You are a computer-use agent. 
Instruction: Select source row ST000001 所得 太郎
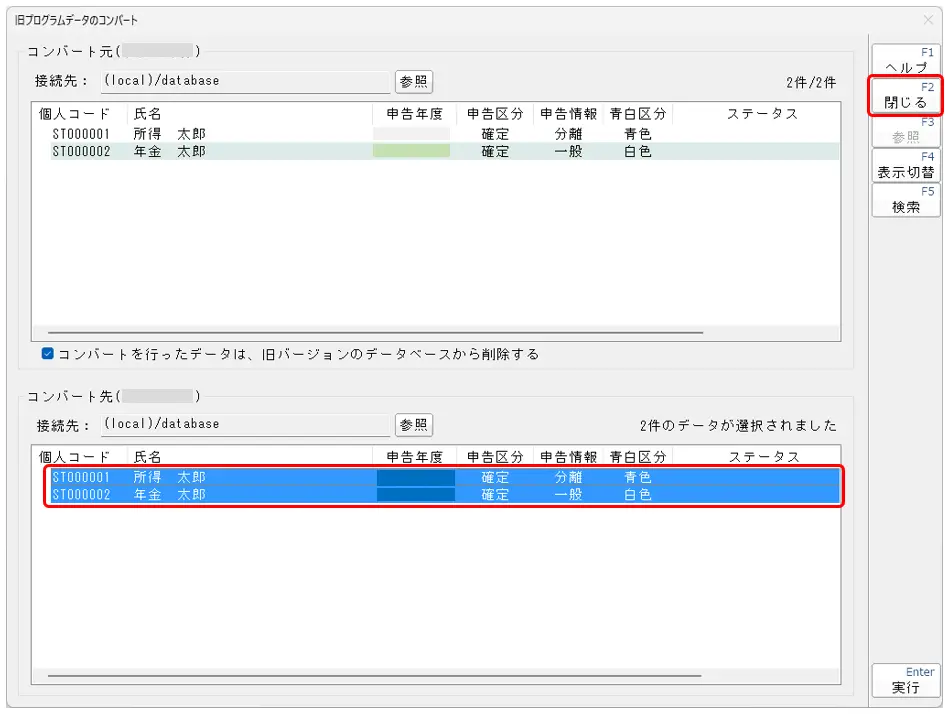tap(170, 133)
